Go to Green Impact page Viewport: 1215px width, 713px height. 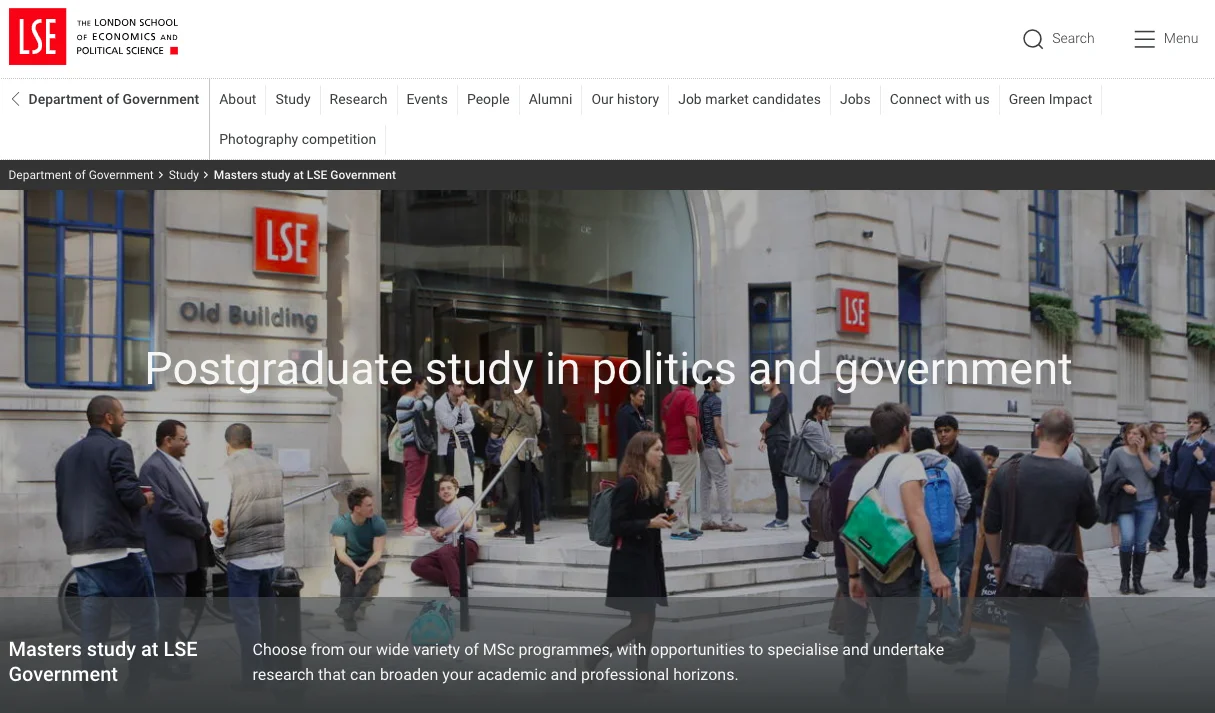pyautogui.click(x=1050, y=99)
